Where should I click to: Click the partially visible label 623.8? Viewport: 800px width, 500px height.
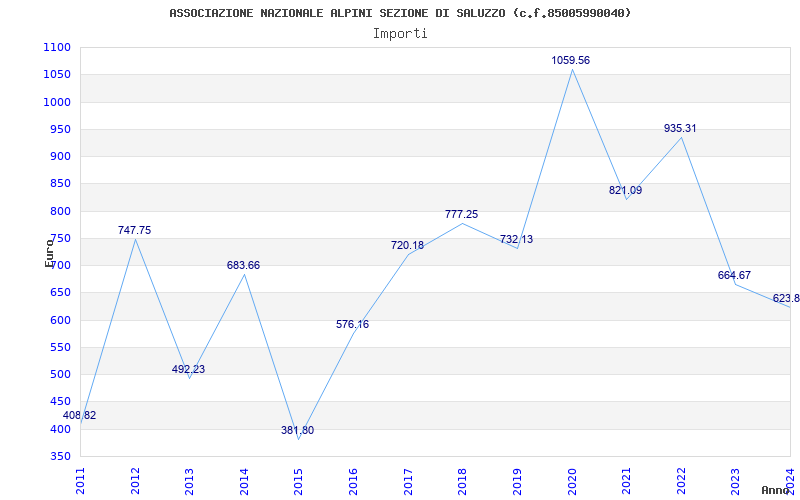(x=786, y=299)
